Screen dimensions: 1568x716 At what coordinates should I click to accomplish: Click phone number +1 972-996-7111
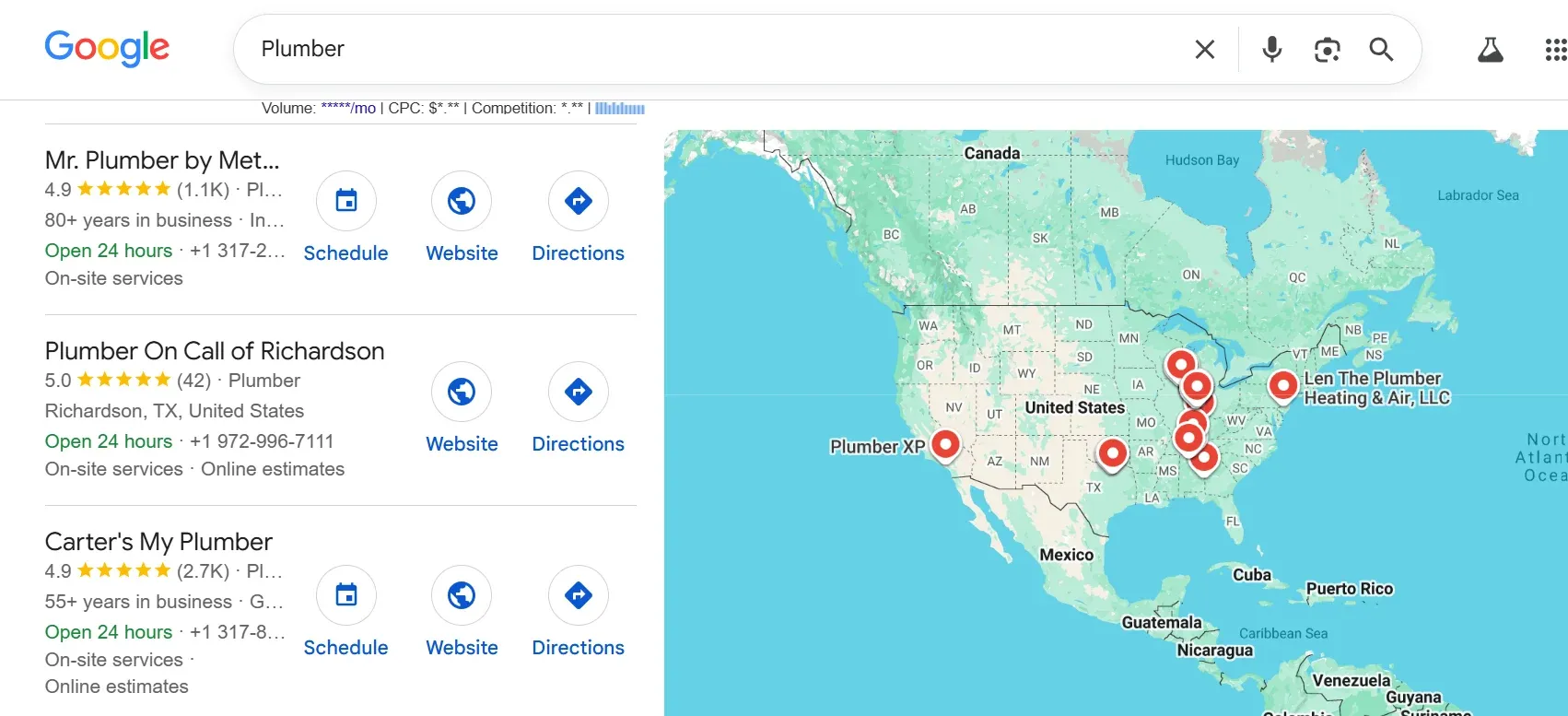click(262, 441)
